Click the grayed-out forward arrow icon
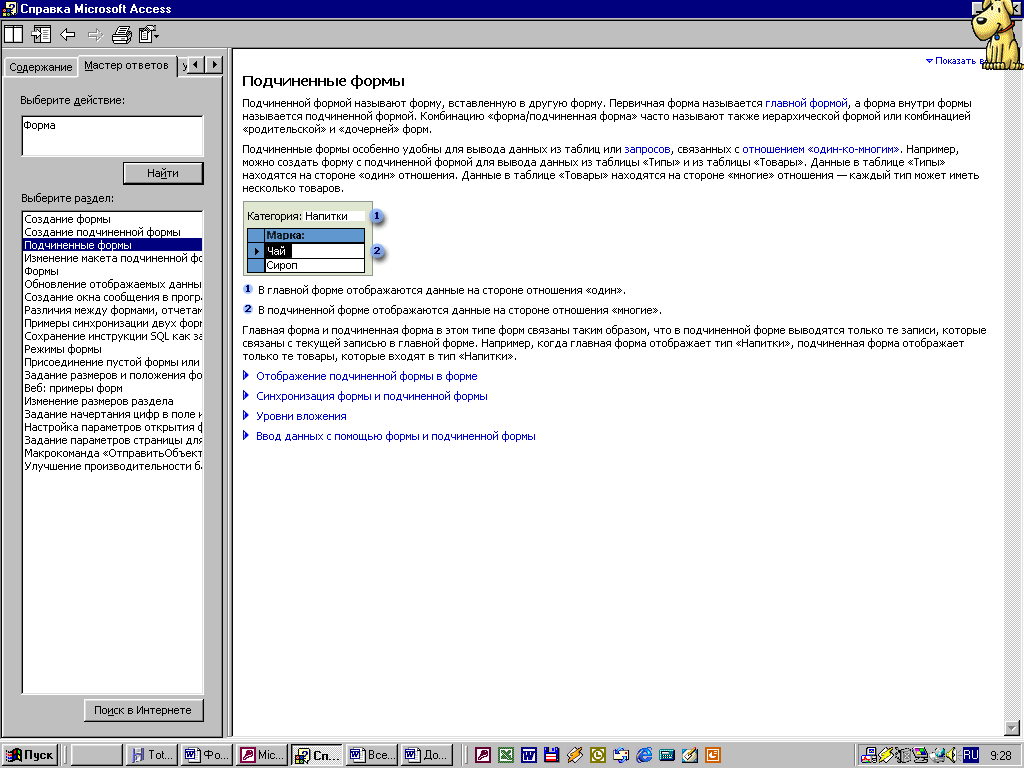This screenshot has height=768, width=1024. [x=95, y=34]
